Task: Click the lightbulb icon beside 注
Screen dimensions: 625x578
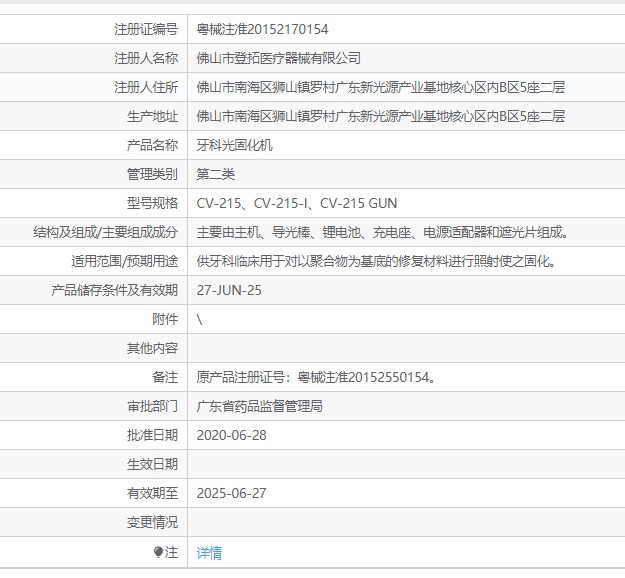Action: [x=158, y=552]
